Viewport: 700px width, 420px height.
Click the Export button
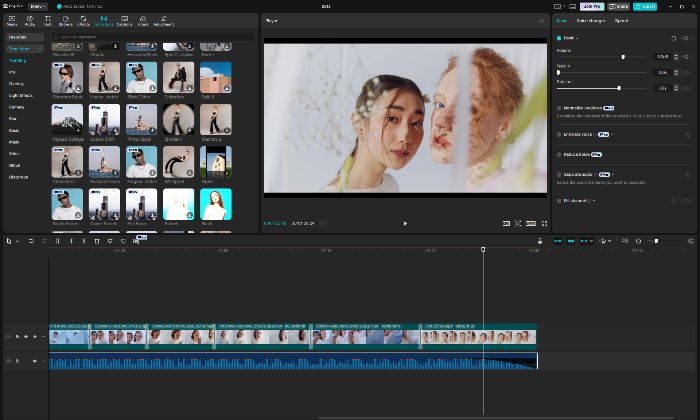(x=645, y=7)
